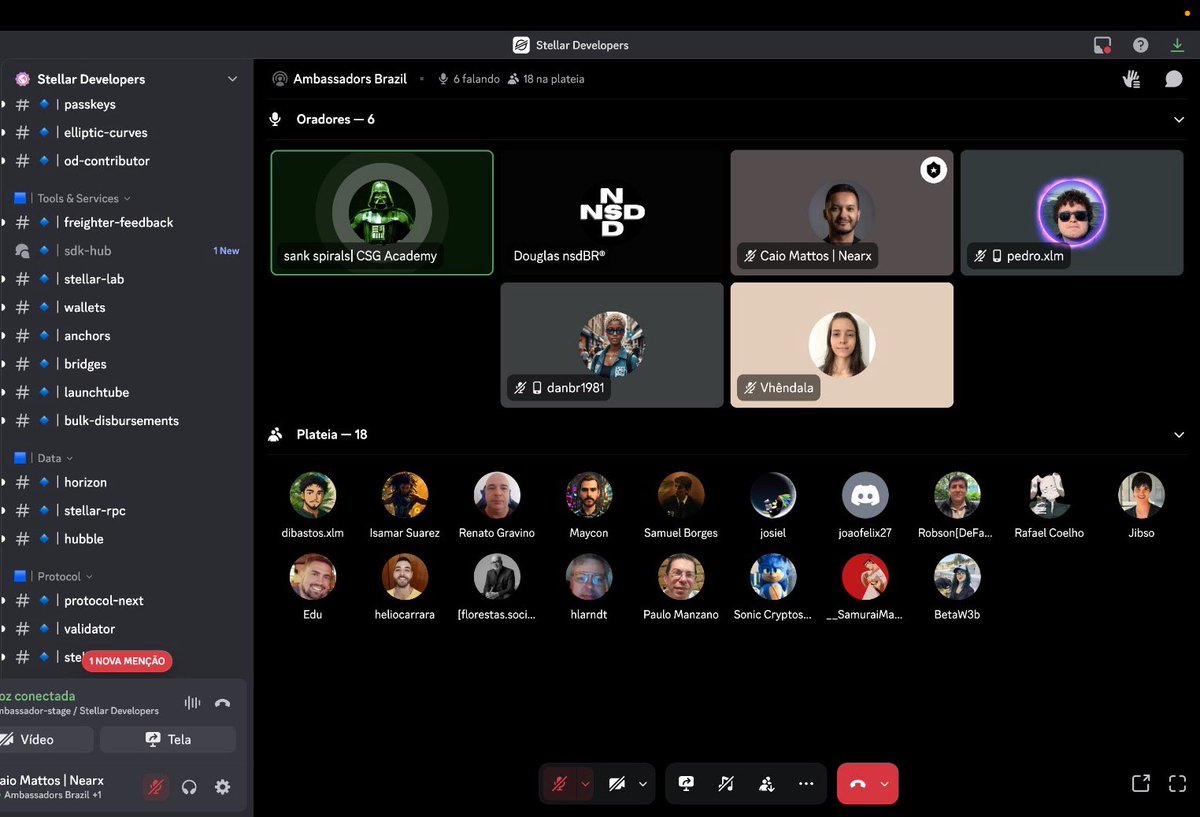Viewport: 1200px width, 817px height.
Task: Unmute microphone in user panel
Action: (x=155, y=787)
